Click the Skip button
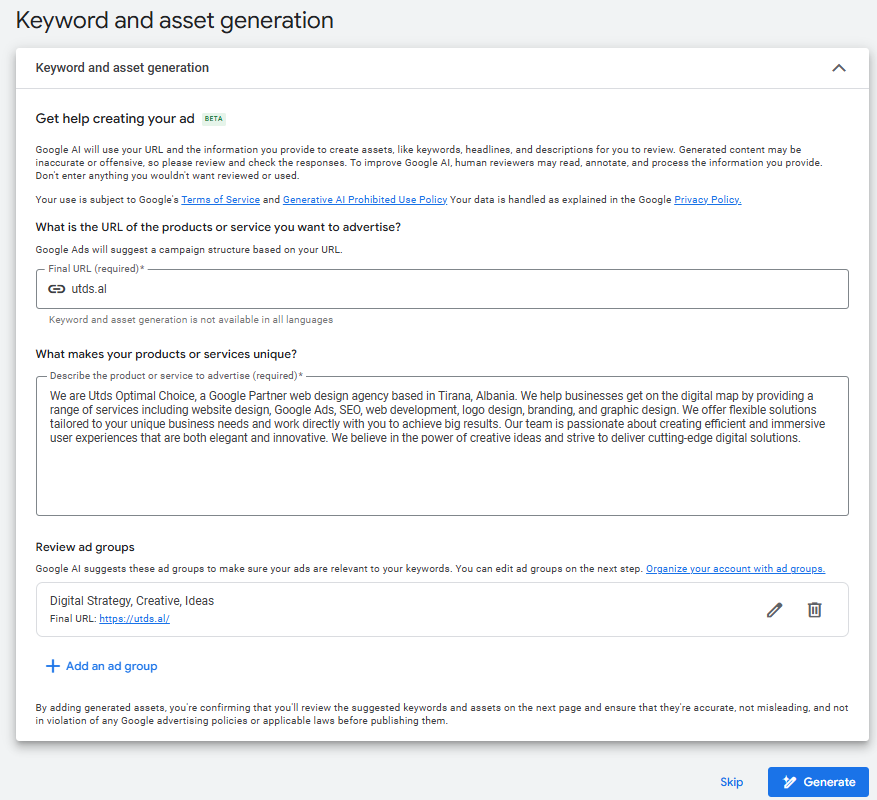877x800 pixels. [x=732, y=782]
